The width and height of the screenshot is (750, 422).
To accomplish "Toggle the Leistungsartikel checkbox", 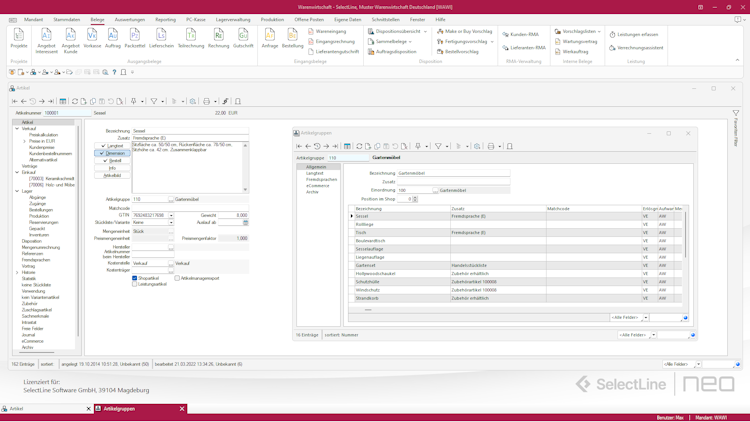I will point(134,284).
